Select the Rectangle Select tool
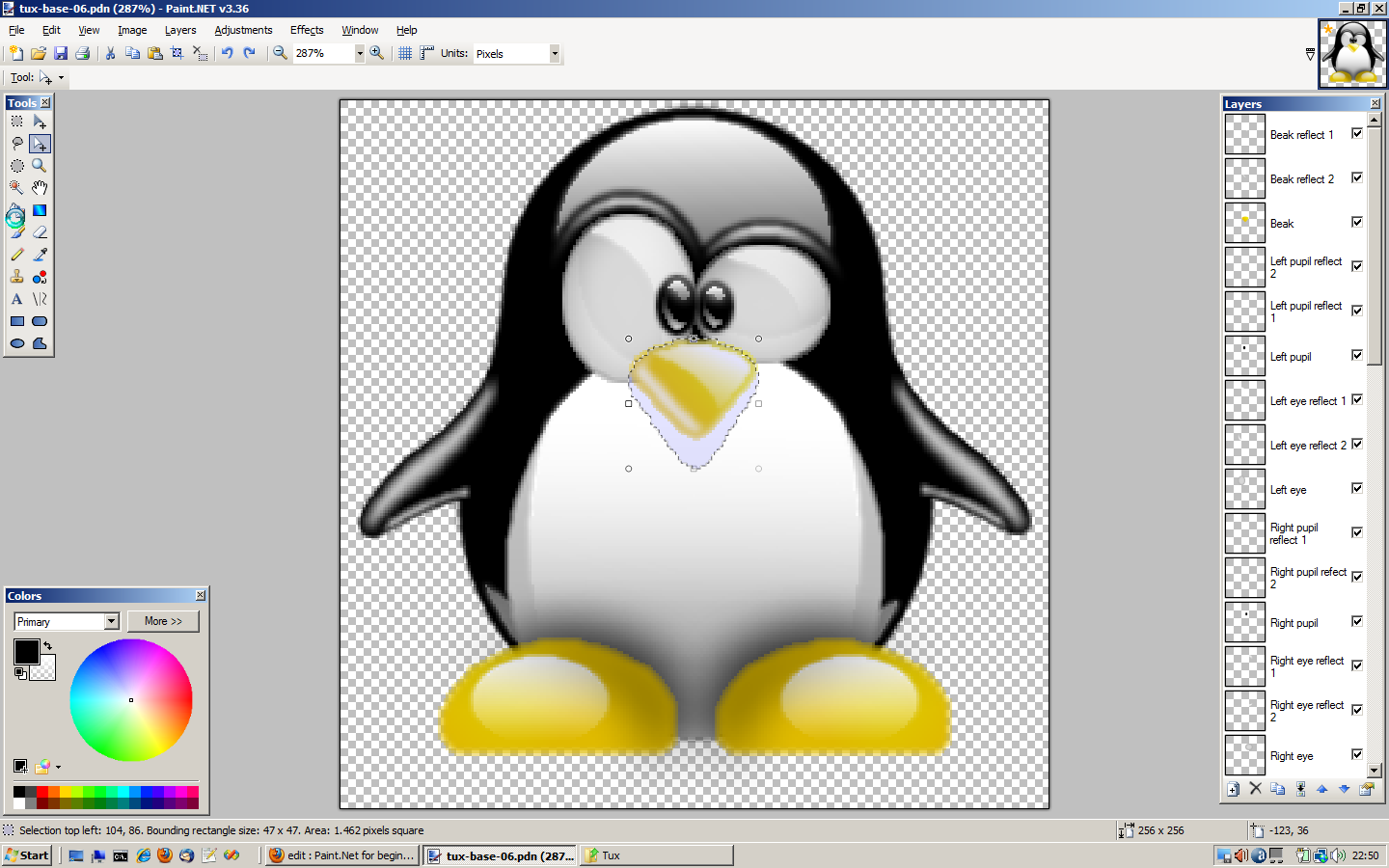This screenshot has width=1389, height=868. (x=17, y=122)
